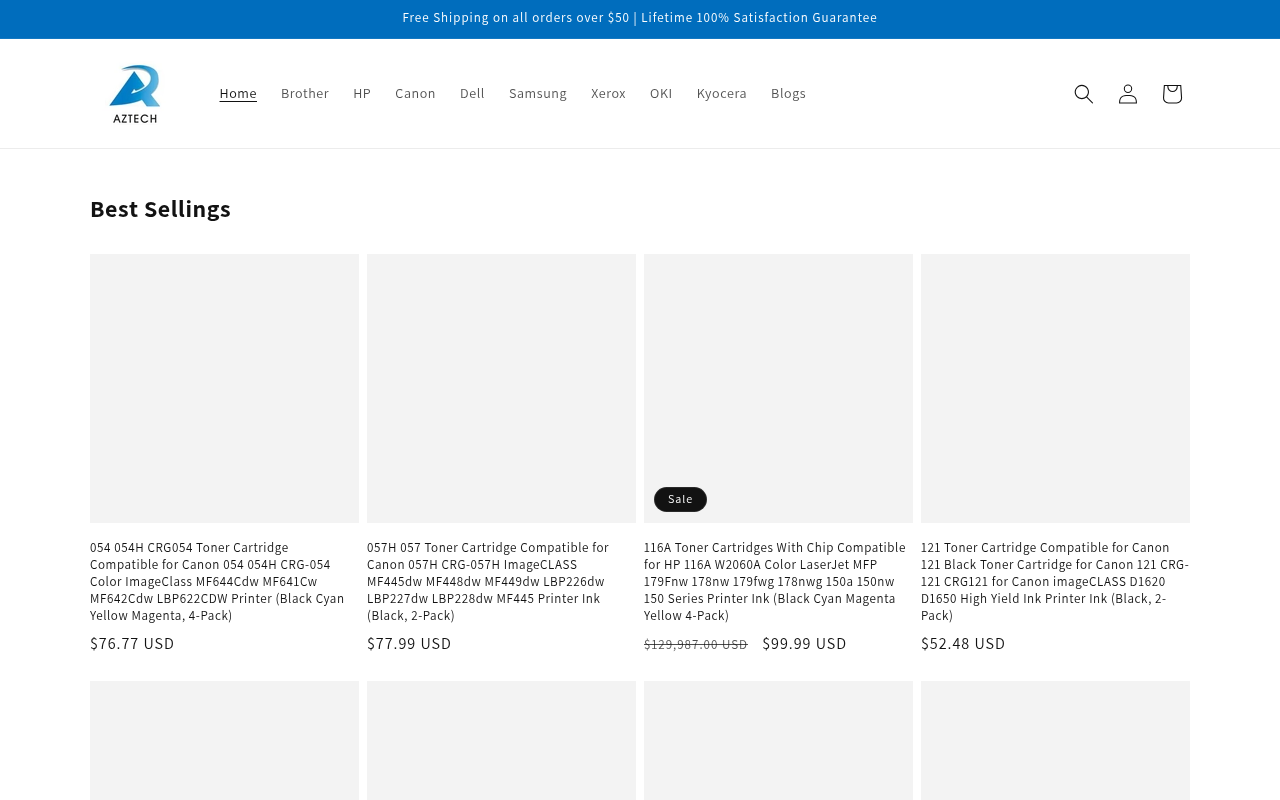Click the $77.99 USD price
Image resolution: width=1280 pixels, height=800 pixels.
point(409,644)
